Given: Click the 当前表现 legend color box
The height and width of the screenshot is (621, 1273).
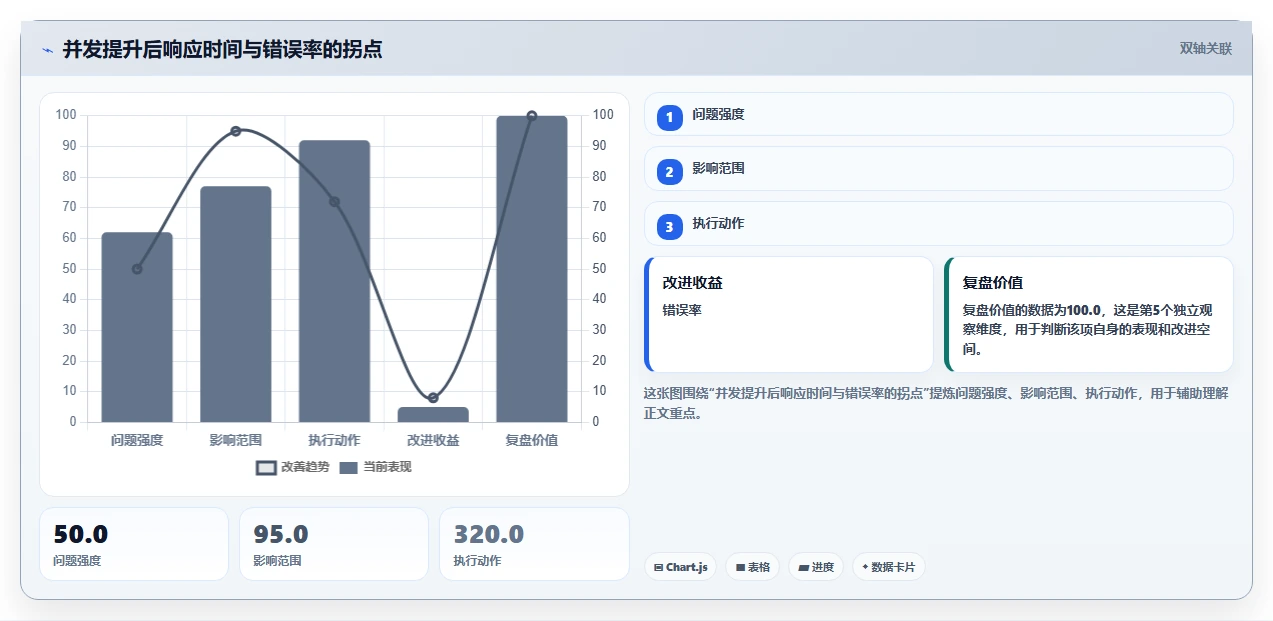Looking at the screenshot, I should (348, 467).
